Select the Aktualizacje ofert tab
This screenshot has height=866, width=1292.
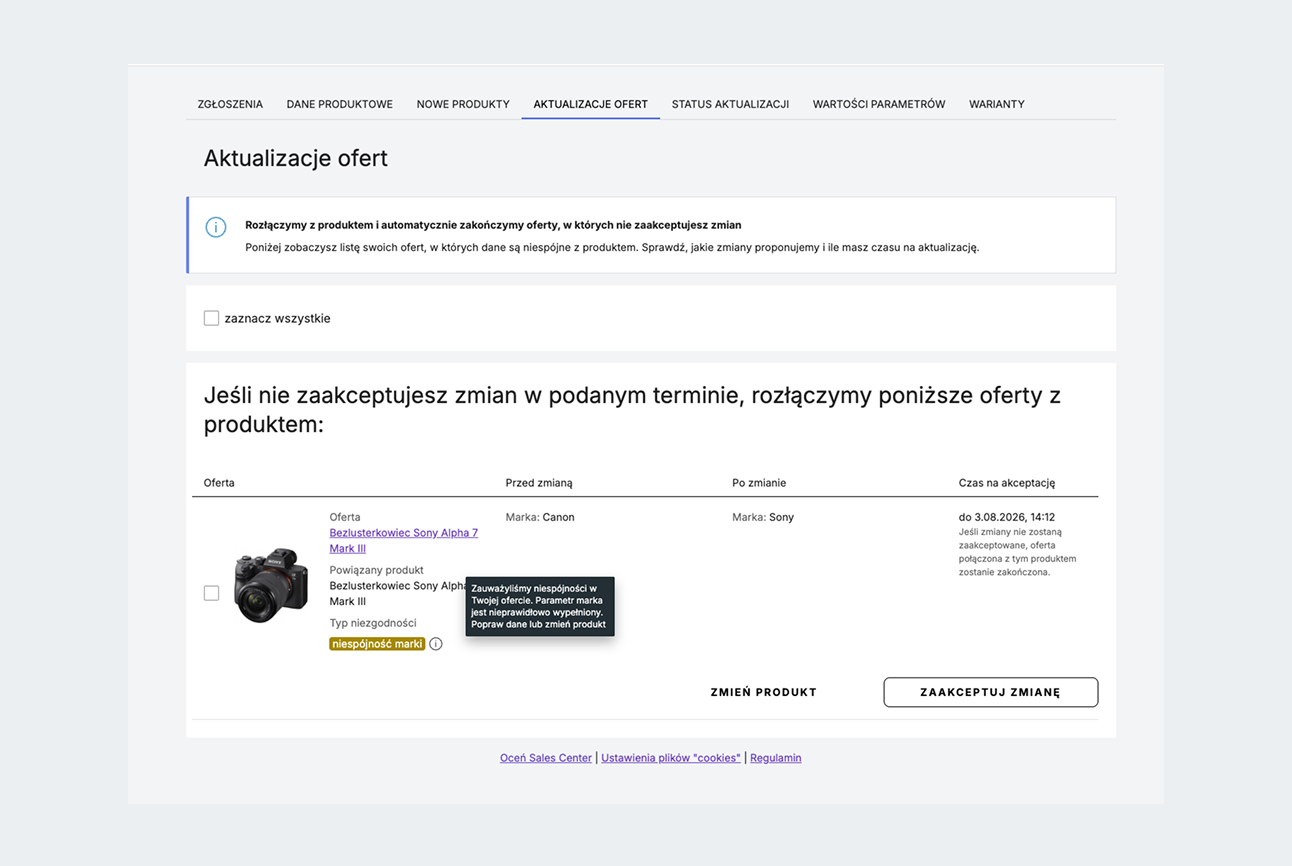(x=591, y=104)
